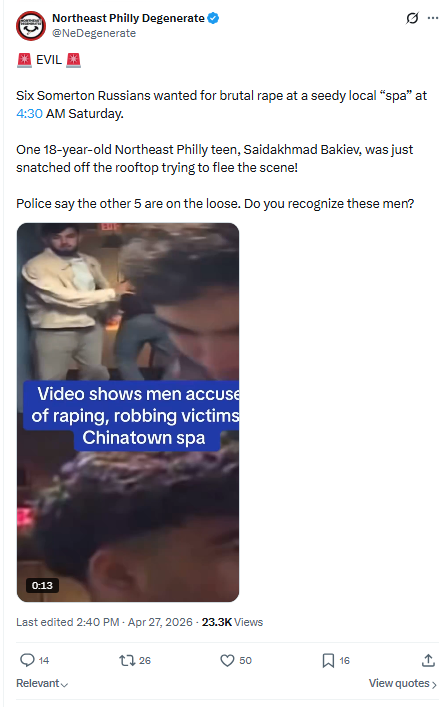Click the video caption banner text
439x707 pixels.
[133, 416]
